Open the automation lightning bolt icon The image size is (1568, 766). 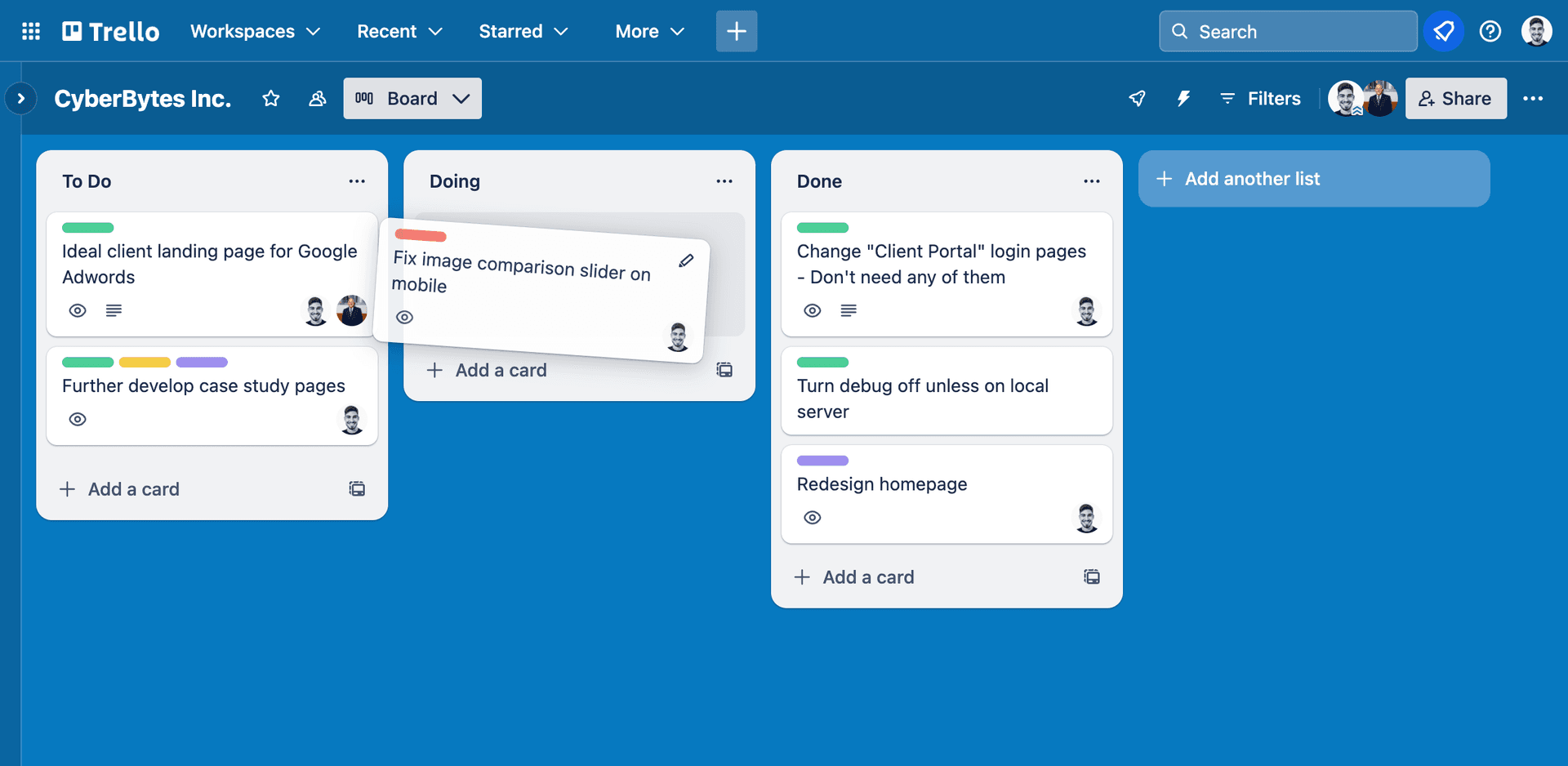coord(1183,99)
